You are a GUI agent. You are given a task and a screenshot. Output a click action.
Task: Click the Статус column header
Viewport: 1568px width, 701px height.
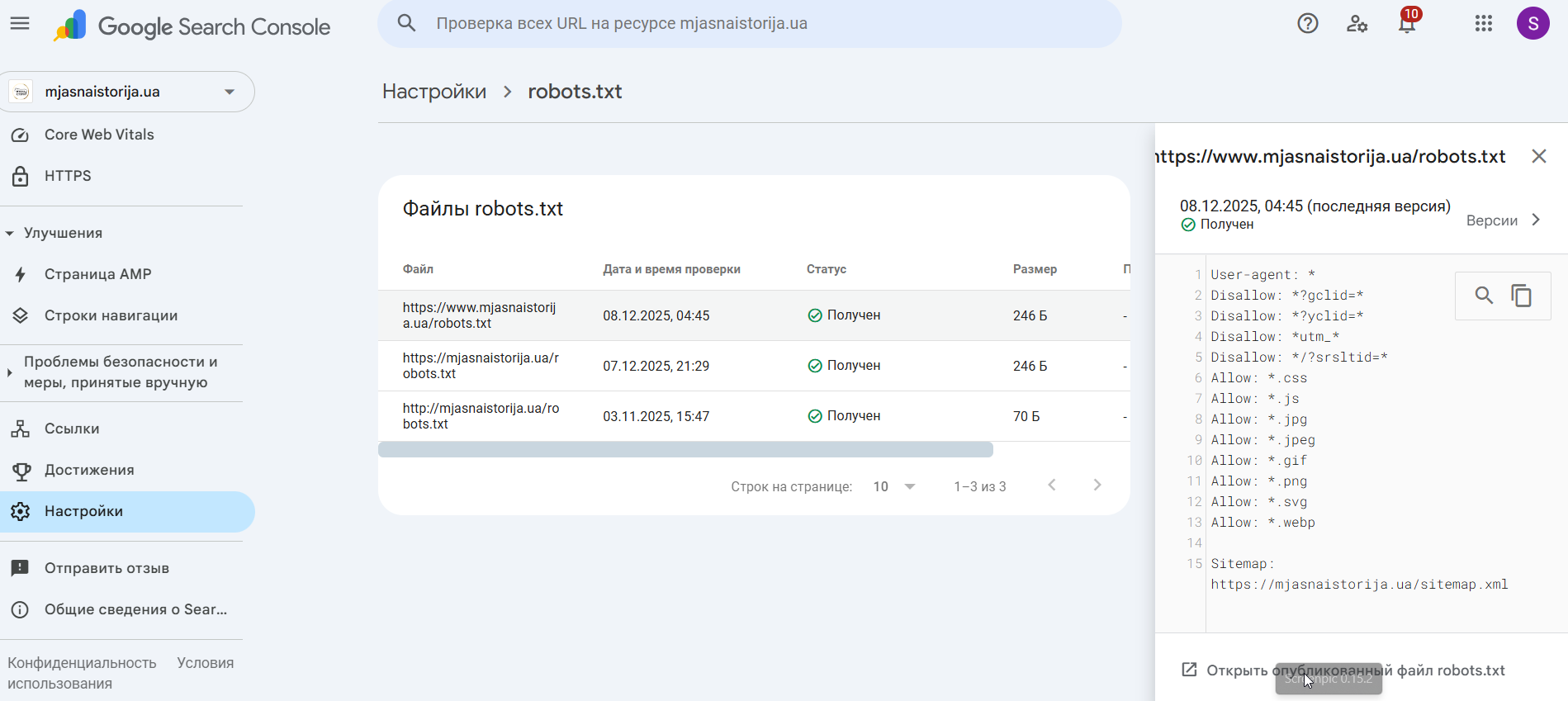pos(827,269)
